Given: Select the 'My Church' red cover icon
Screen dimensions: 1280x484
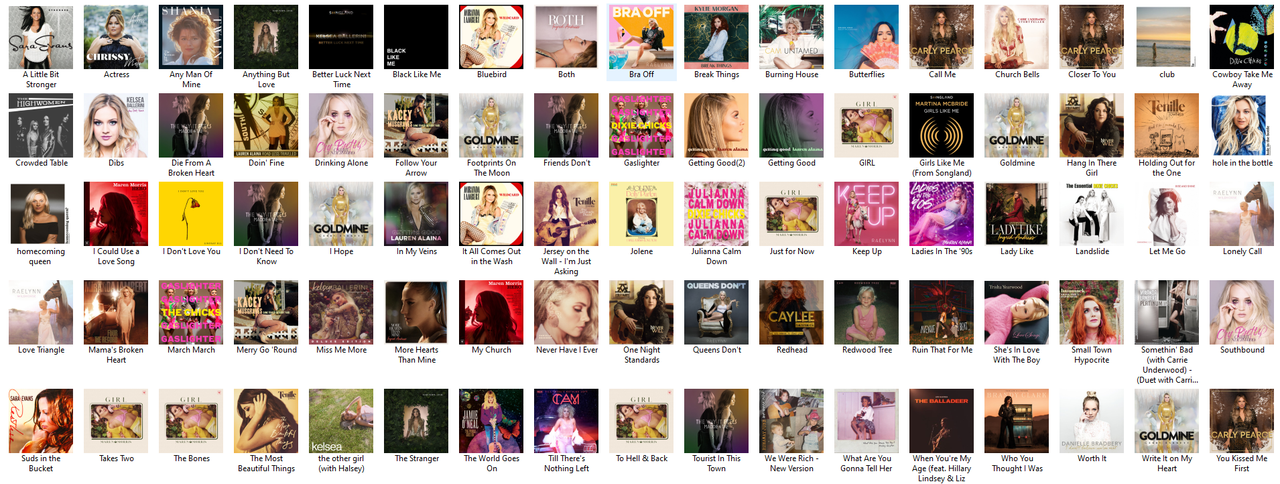Looking at the screenshot, I should (x=491, y=312).
